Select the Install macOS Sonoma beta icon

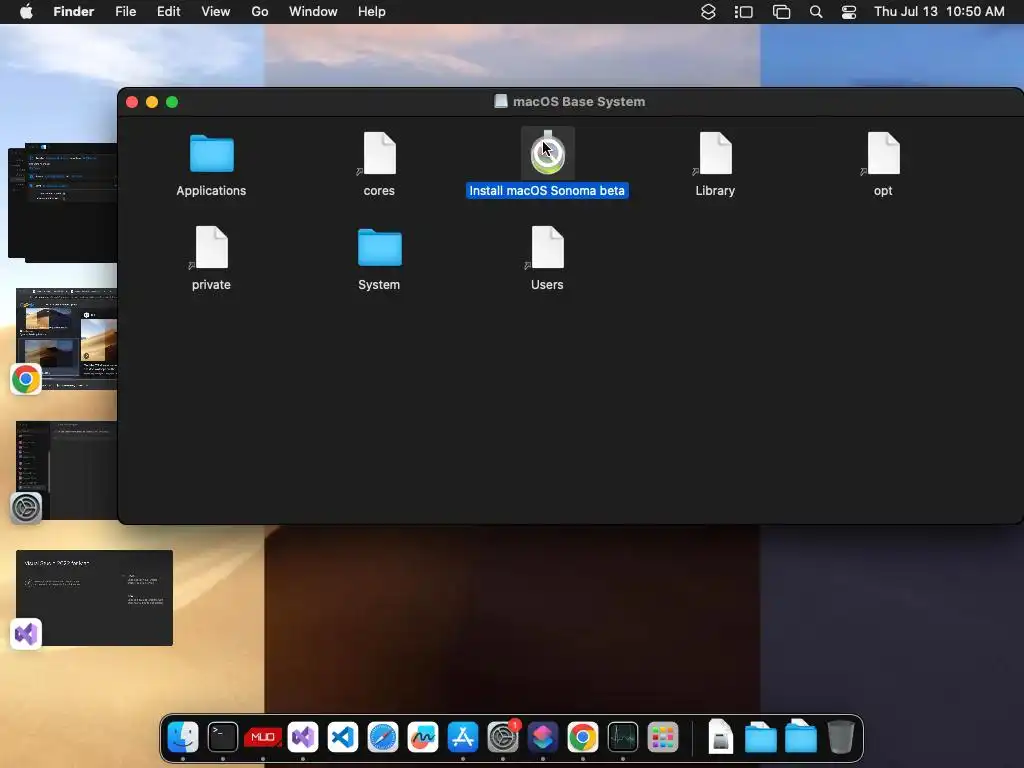(x=547, y=153)
